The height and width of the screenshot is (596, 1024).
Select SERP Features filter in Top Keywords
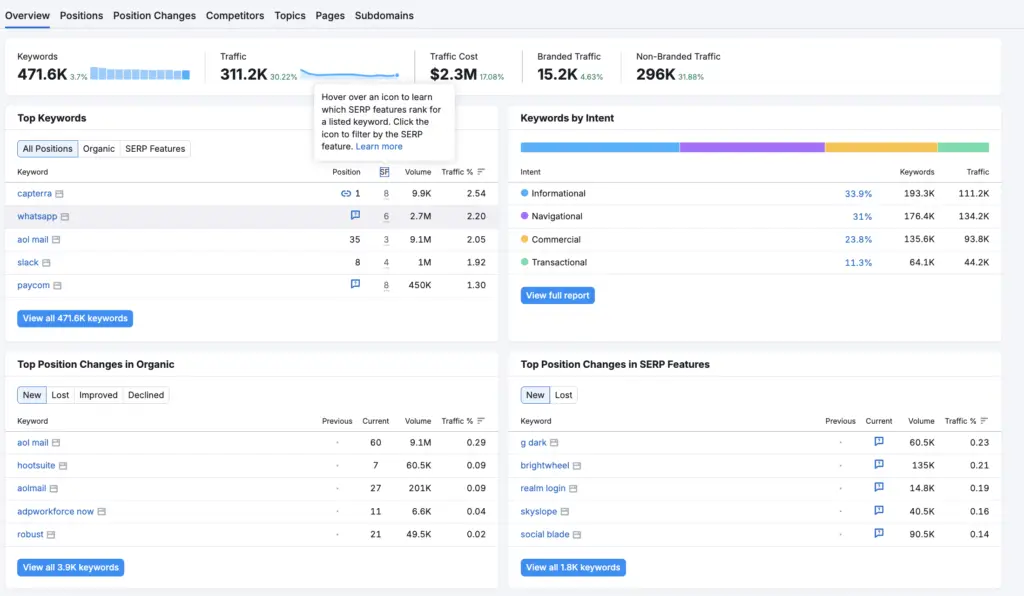coord(155,149)
